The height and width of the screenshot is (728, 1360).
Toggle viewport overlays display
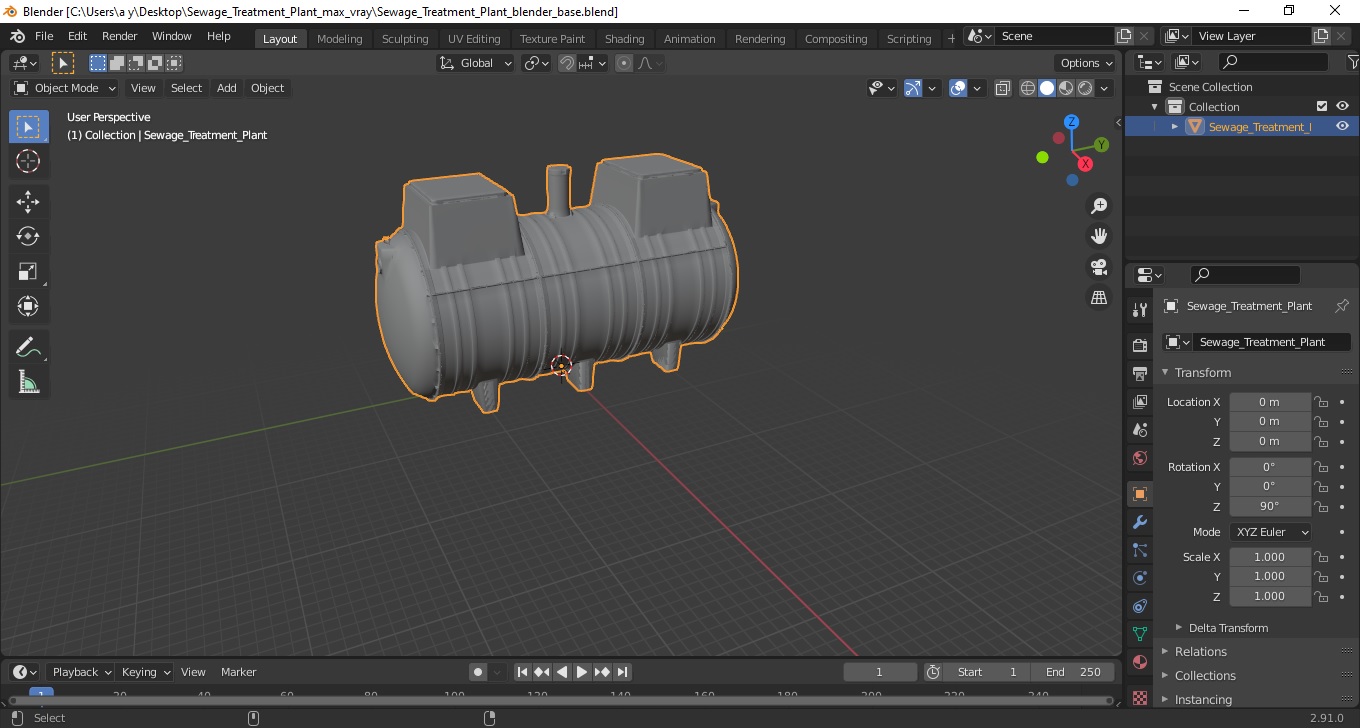[x=958, y=88]
